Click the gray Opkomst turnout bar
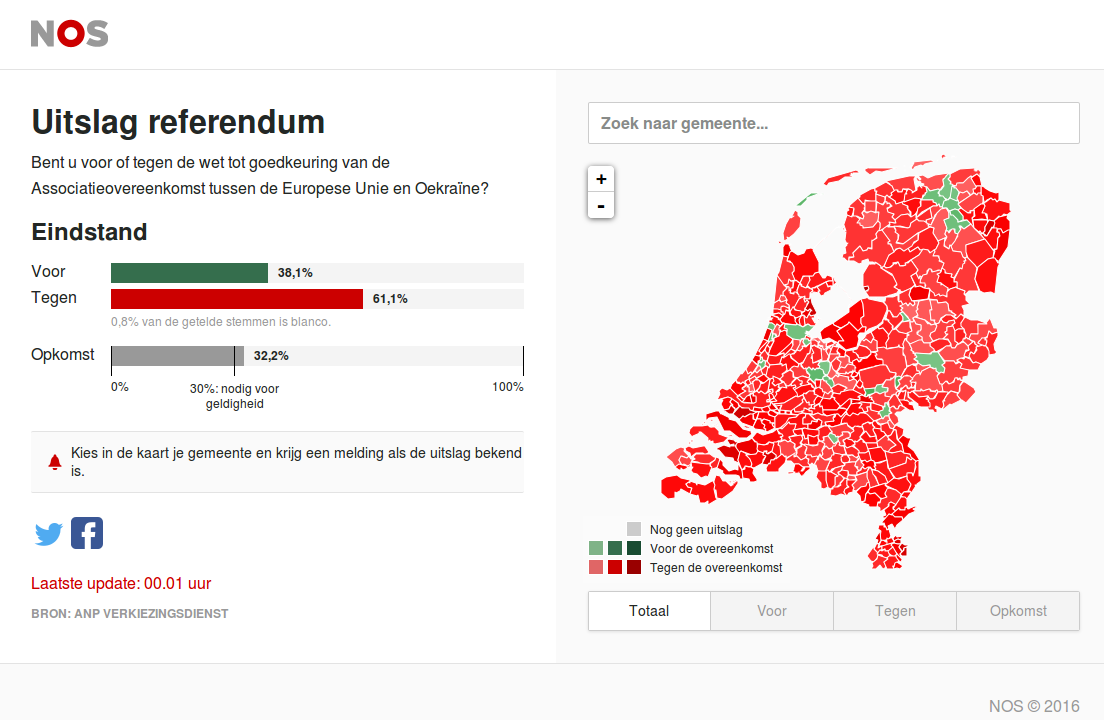This screenshot has width=1104, height=720. (x=177, y=355)
